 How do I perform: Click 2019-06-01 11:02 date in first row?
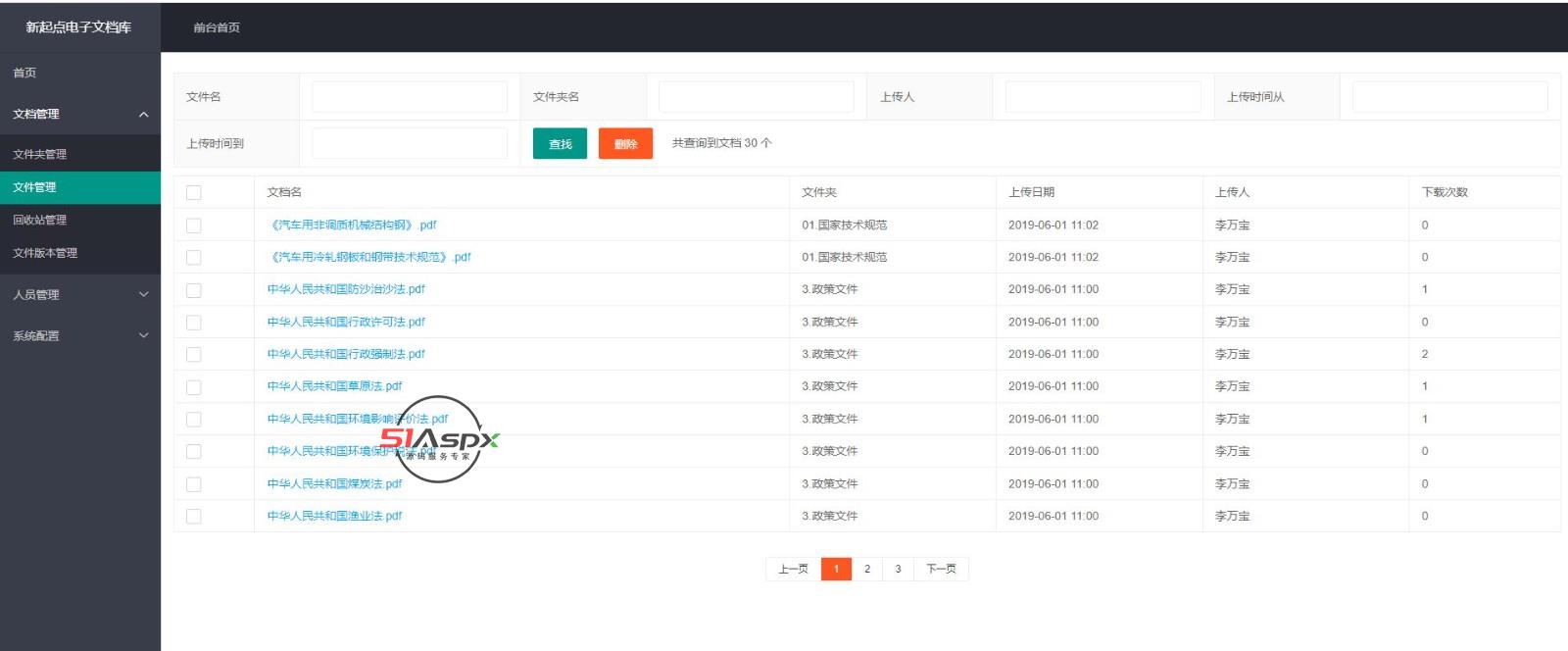(x=1053, y=225)
